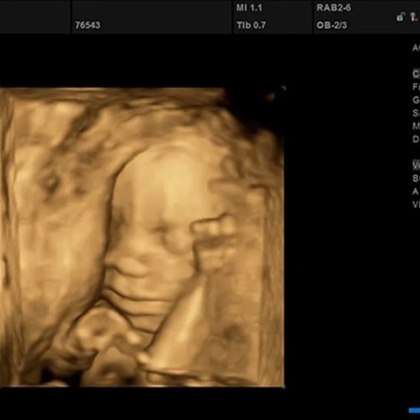
Task: Open the RAB2-6 probe selector
Action: click(x=334, y=8)
